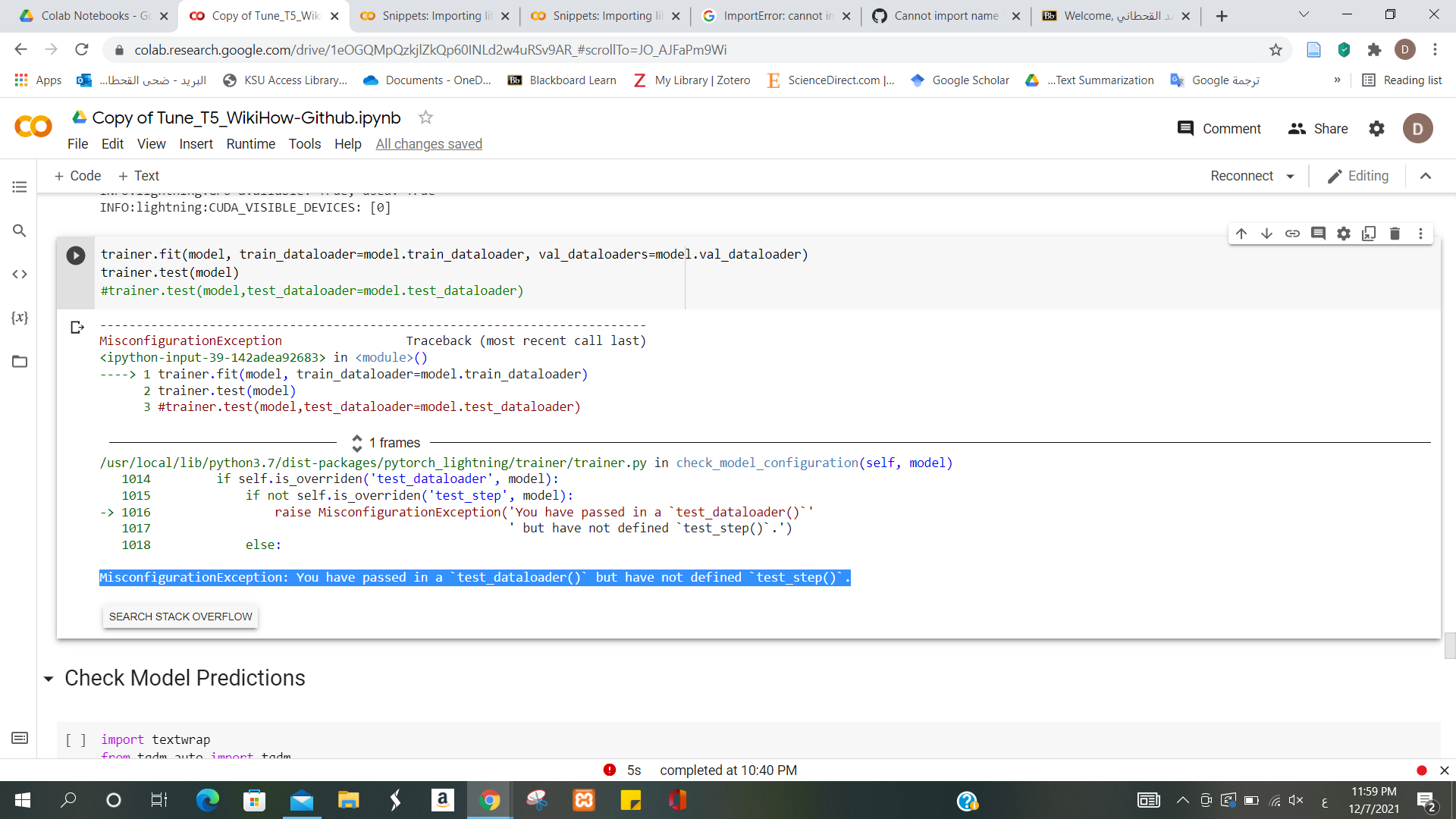Copy link to cell icon

1292,234
